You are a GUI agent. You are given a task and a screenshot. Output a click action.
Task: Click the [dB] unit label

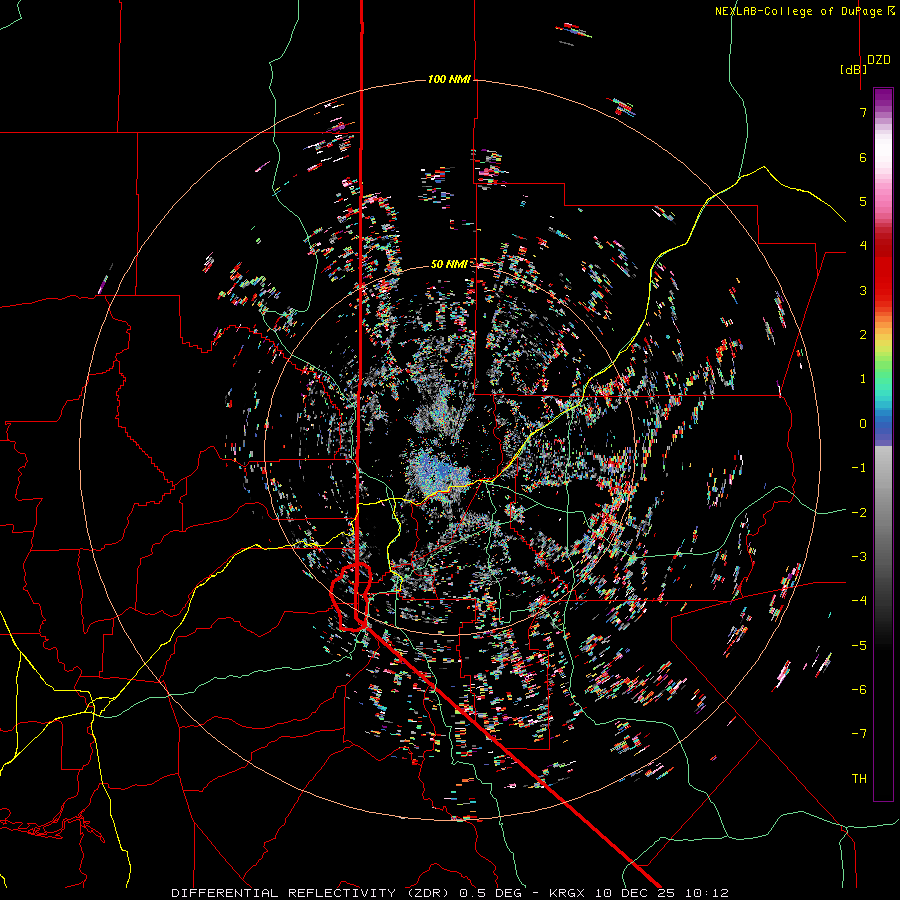[854, 69]
